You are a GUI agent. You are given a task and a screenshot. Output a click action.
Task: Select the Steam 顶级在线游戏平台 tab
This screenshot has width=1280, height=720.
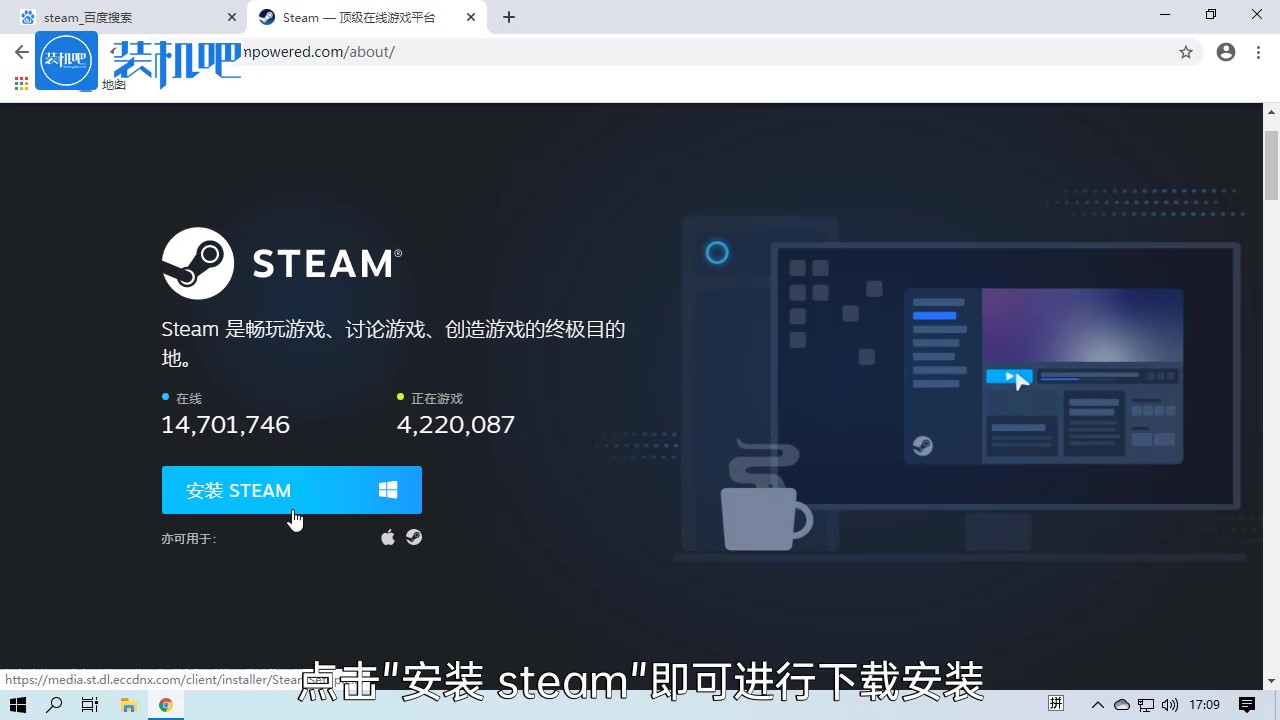click(x=358, y=17)
